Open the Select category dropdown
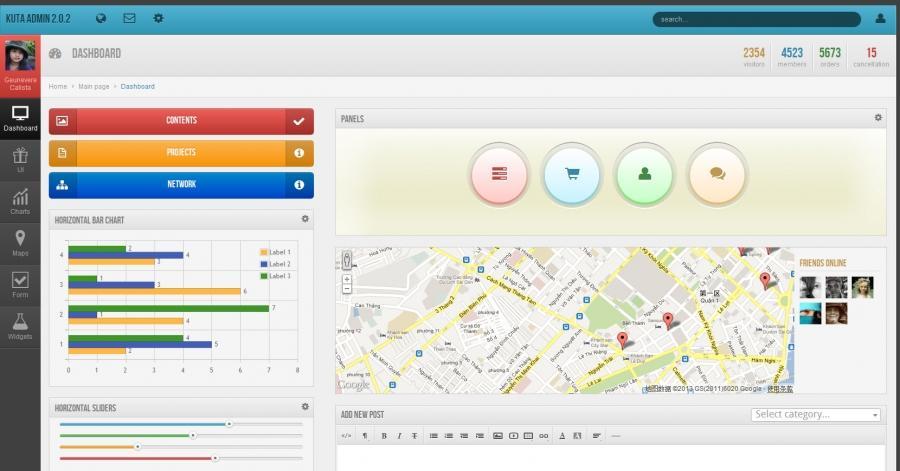This screenshot has height=471, width=900. click(x=816, y=415)
